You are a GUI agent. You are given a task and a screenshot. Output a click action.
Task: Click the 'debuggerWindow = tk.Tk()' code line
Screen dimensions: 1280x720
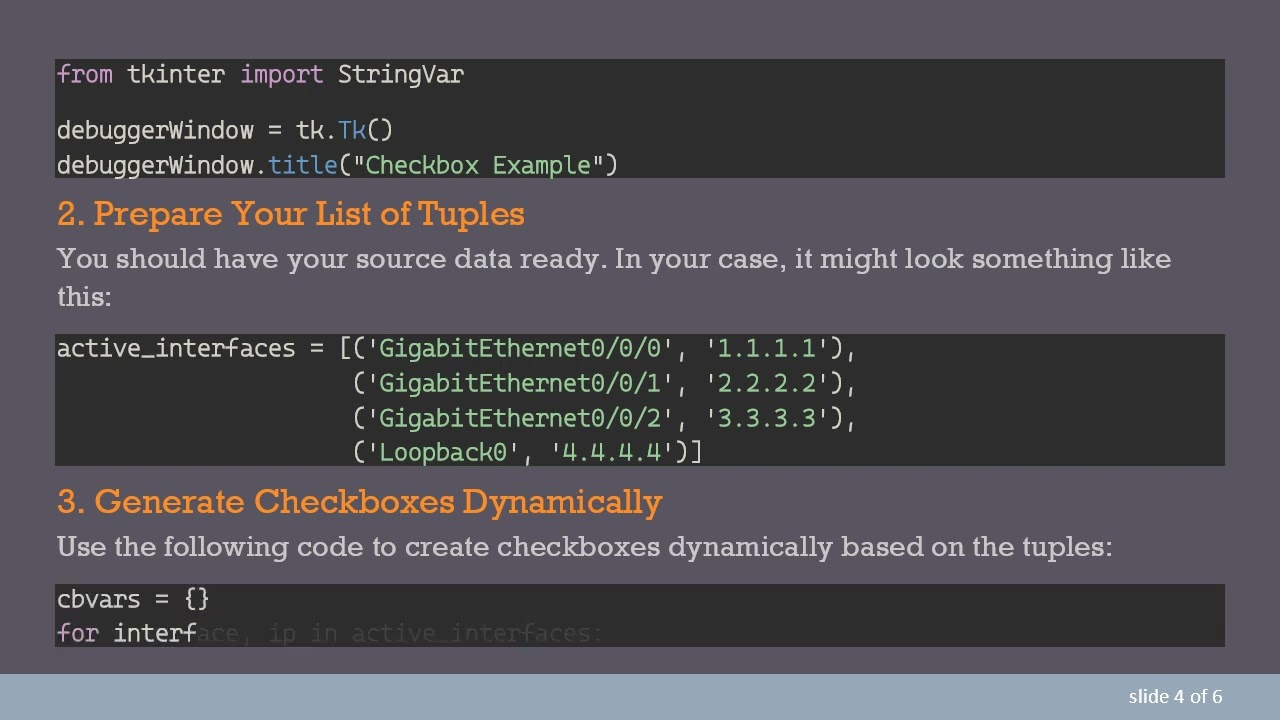[x=225, y=130]
